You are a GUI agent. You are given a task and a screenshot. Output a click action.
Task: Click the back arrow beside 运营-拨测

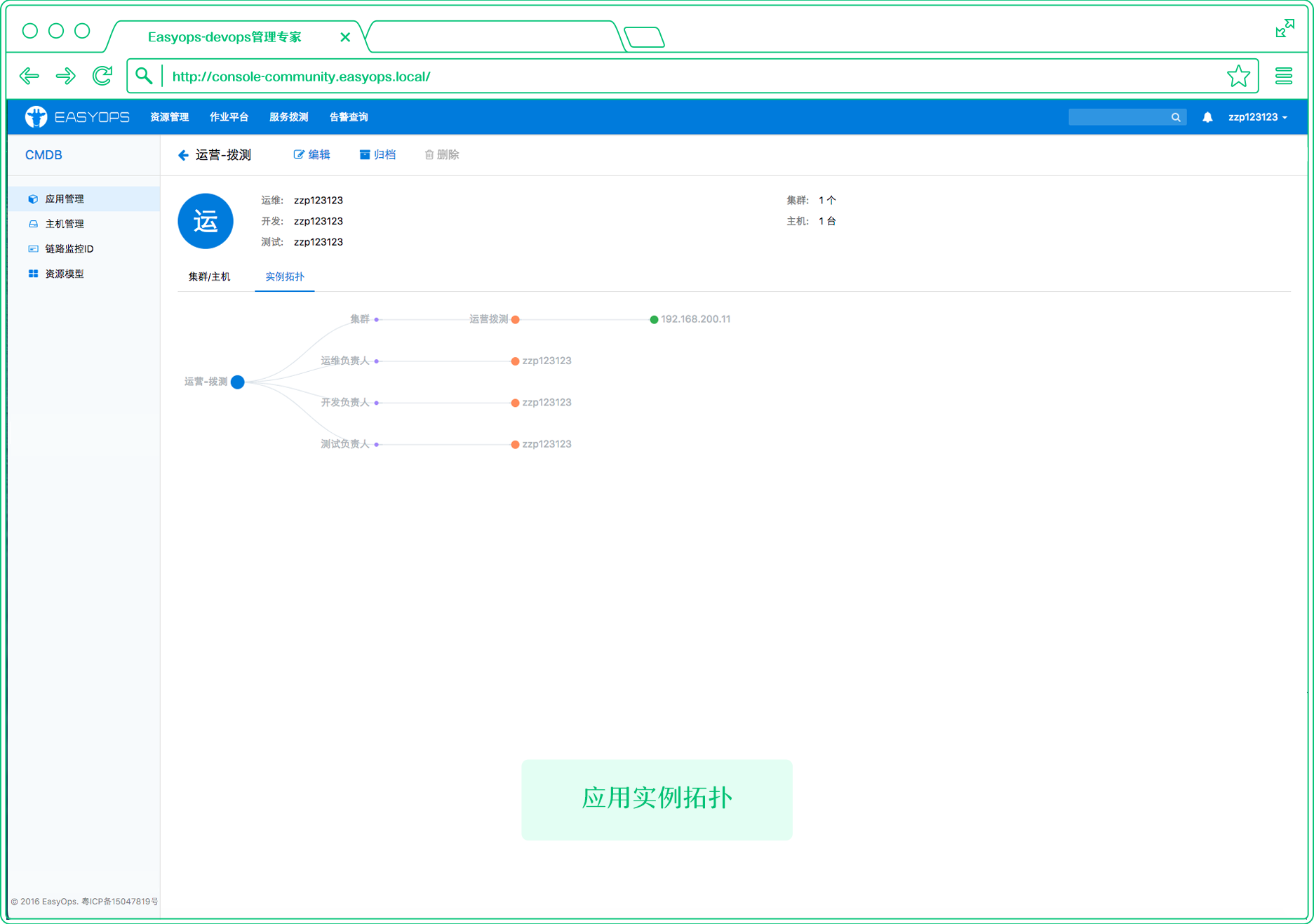183,154
